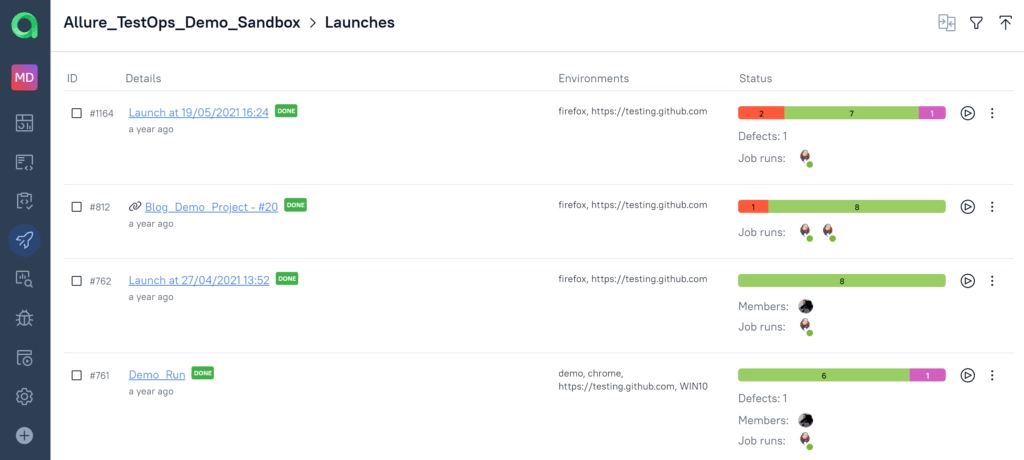
Task: Click the red failed segment of launch #1164
Action: 761,113
